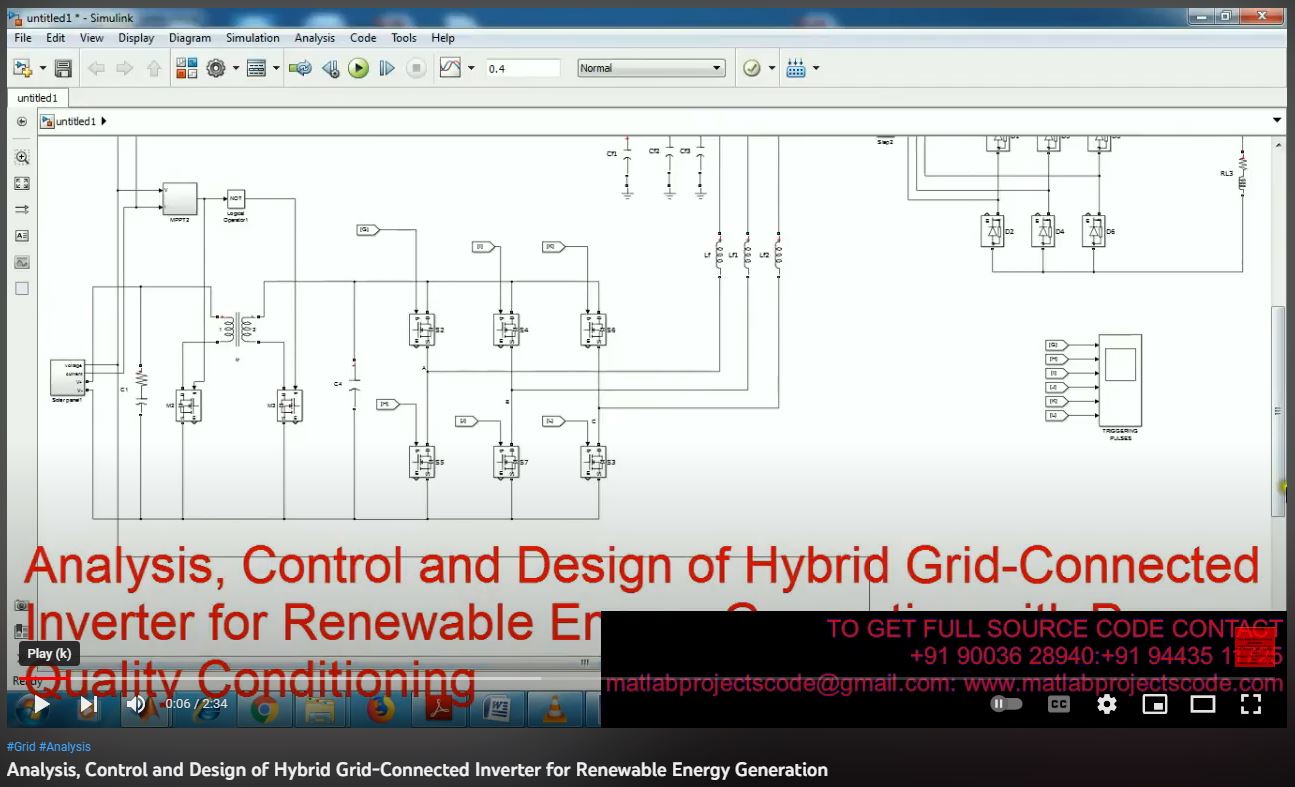Image resolution: width=1295 pixels, height=787 pixels.
Task: Click the Fit to View palette icon
Action: point(22,183)
